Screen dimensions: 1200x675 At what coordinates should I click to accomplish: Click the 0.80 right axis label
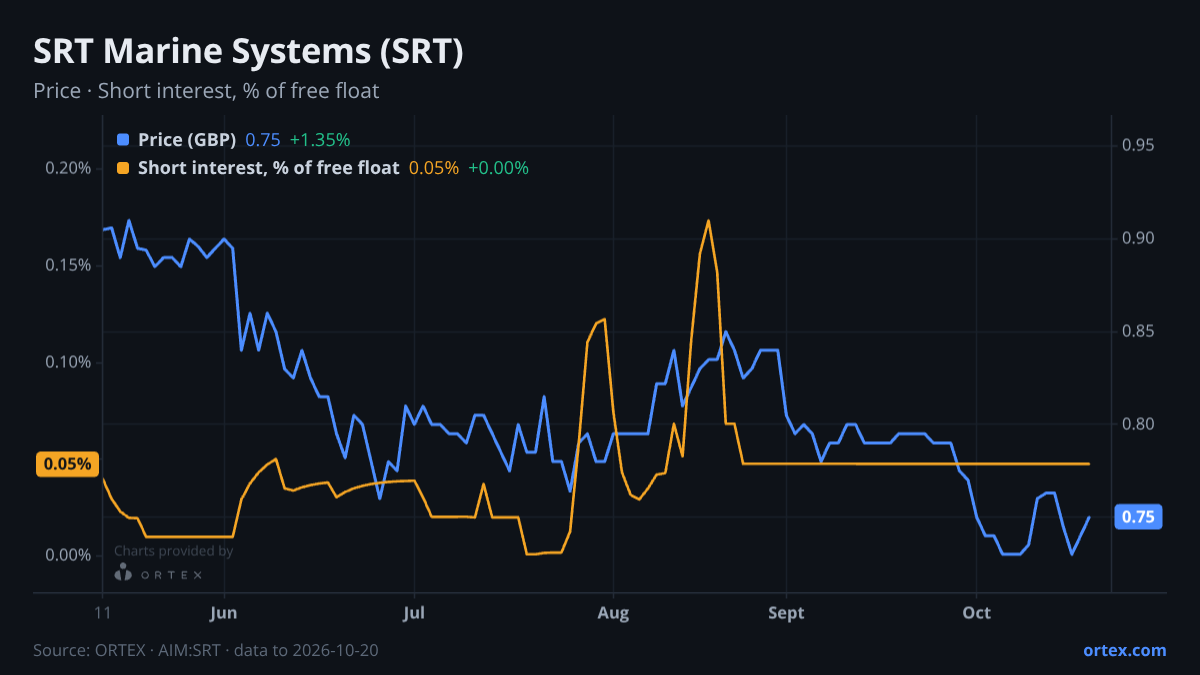1138,424
